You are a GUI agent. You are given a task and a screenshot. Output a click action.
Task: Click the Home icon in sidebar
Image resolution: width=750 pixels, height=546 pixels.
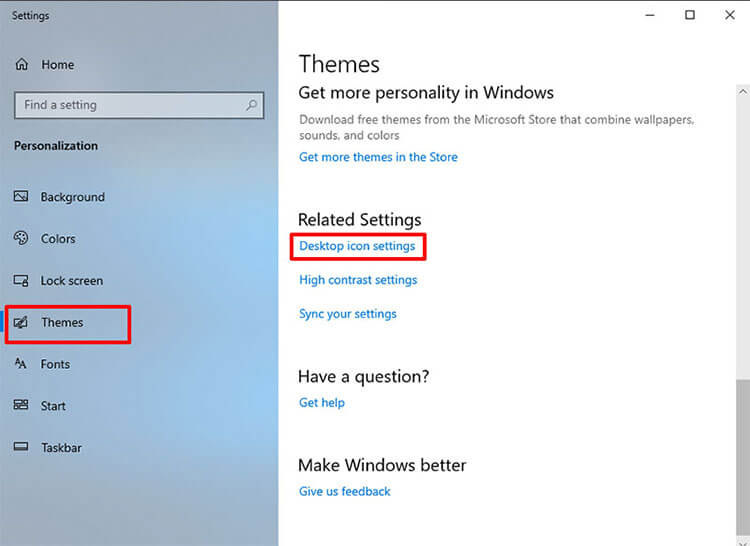point(21,65)
